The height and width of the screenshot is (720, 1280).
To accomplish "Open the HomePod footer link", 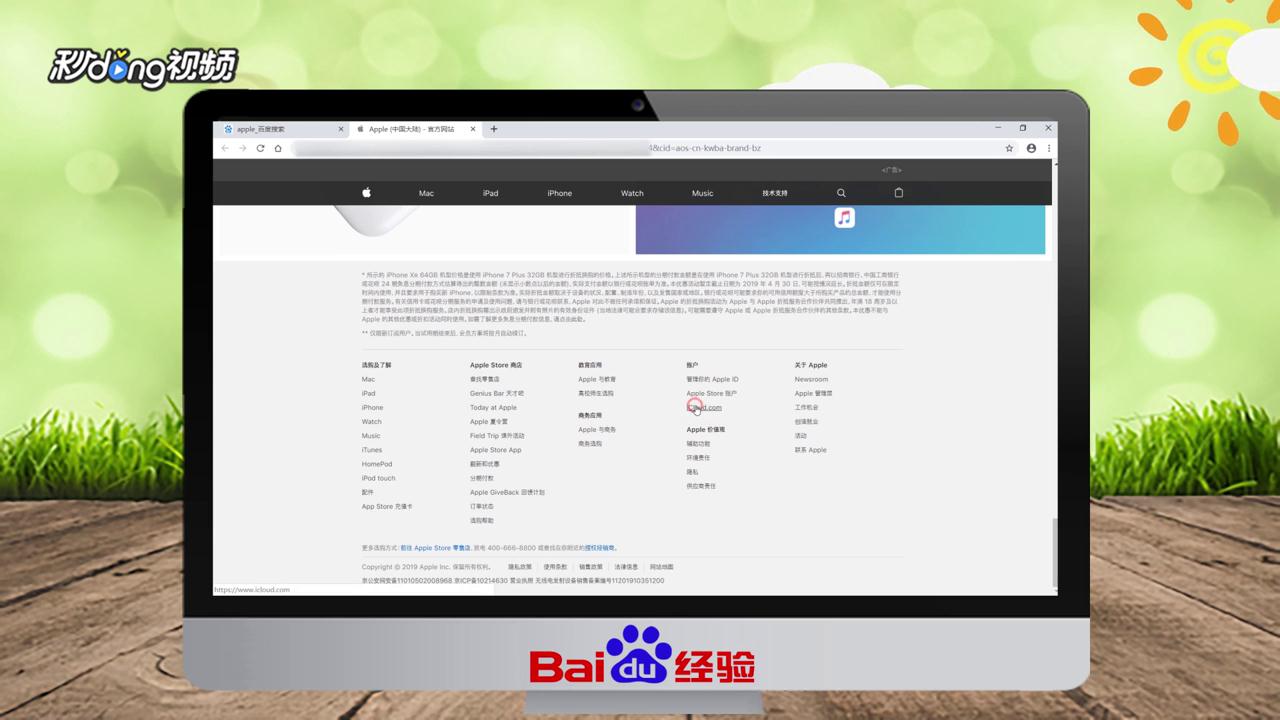I will 377,464.
